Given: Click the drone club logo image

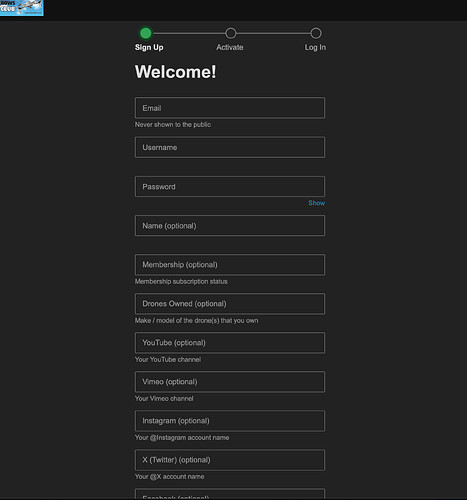Looking at the screenshot, I should coord(22,8).
